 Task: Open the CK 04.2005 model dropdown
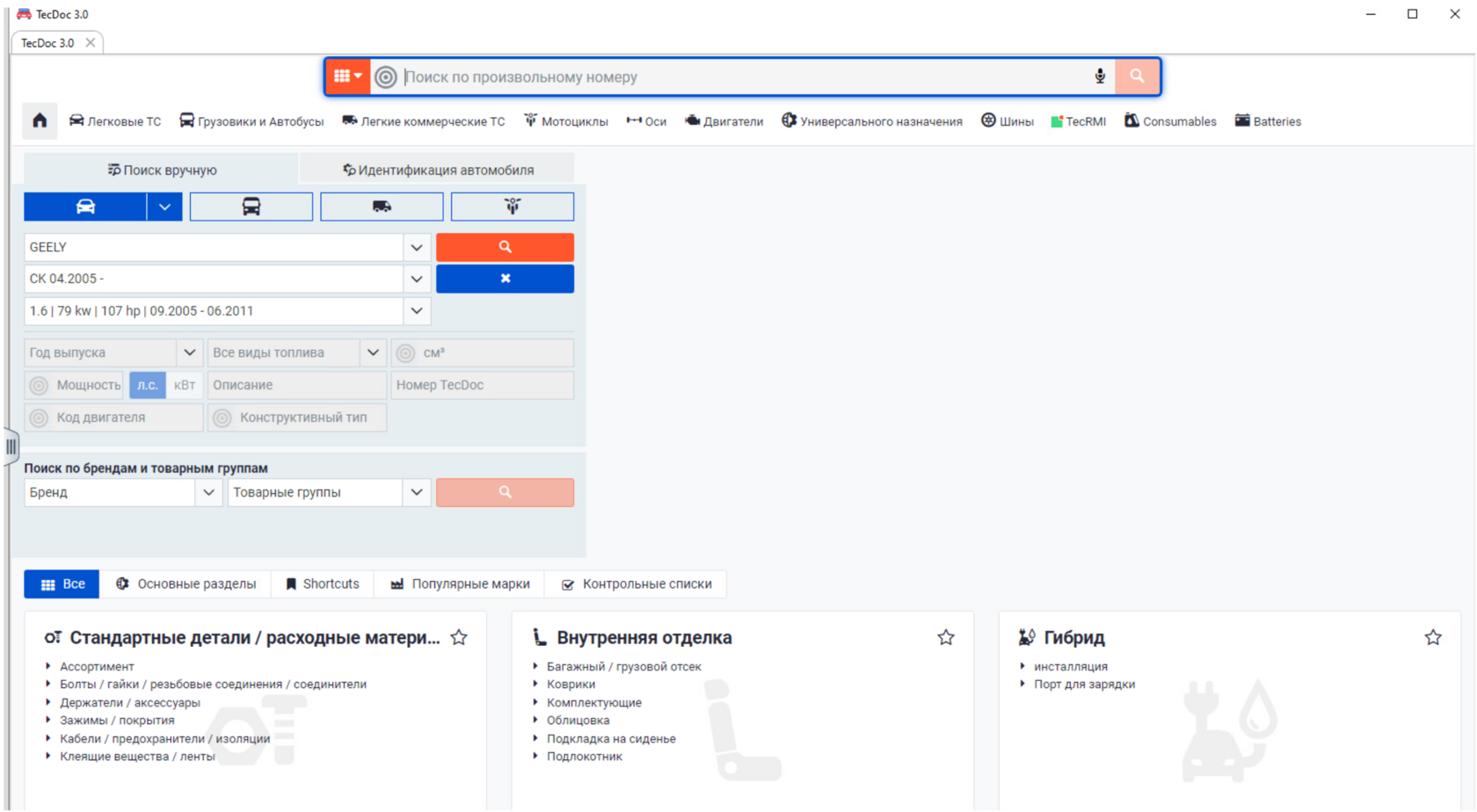pyautogui.click(x=417, y=279)
